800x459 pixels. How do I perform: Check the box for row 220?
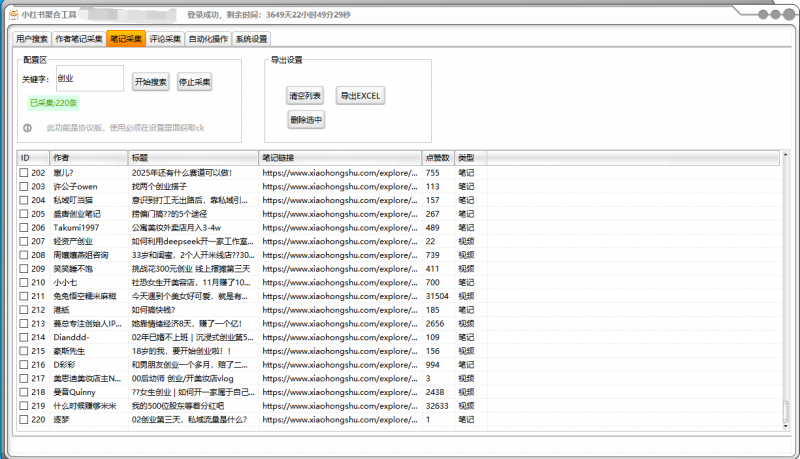(x=24, y=420)
